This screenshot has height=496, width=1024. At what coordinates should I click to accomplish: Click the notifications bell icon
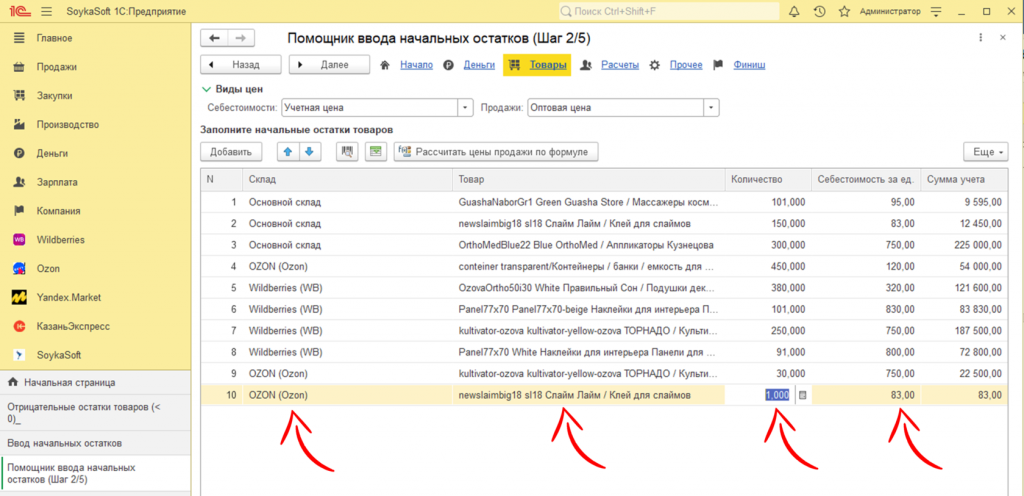point(795,12)
